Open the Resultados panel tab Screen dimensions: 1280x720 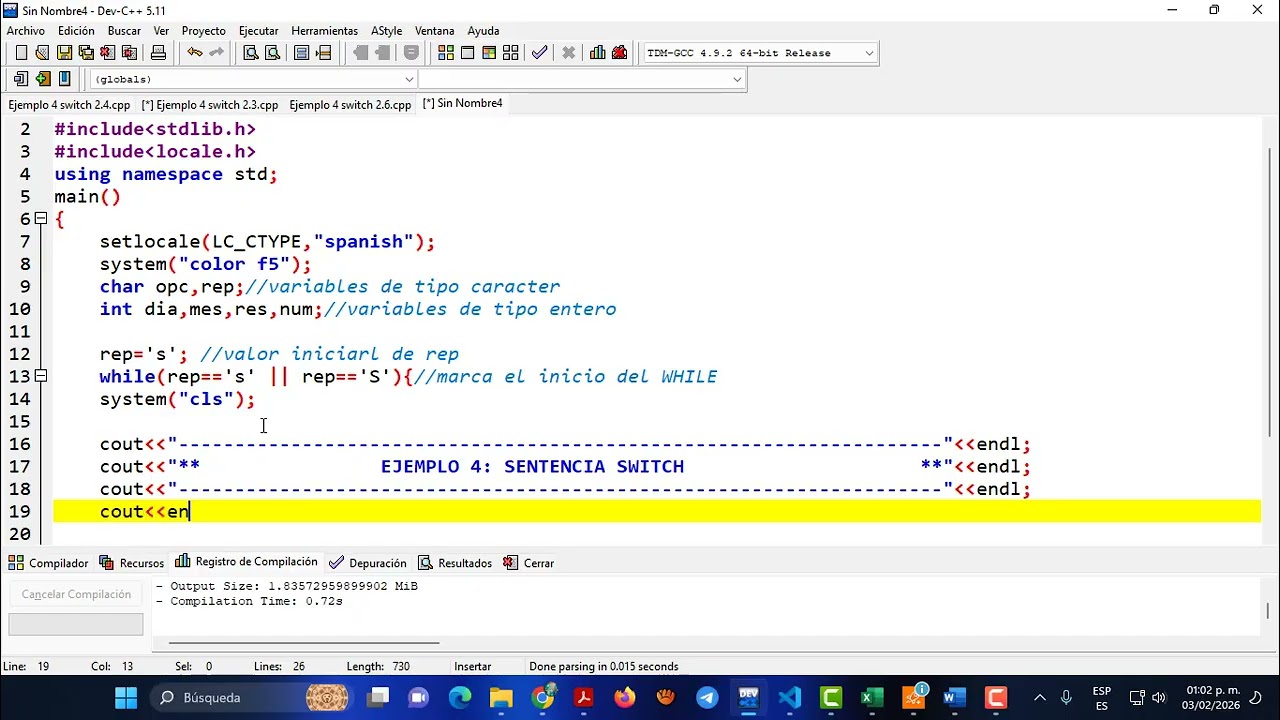(x=455, y=563)
